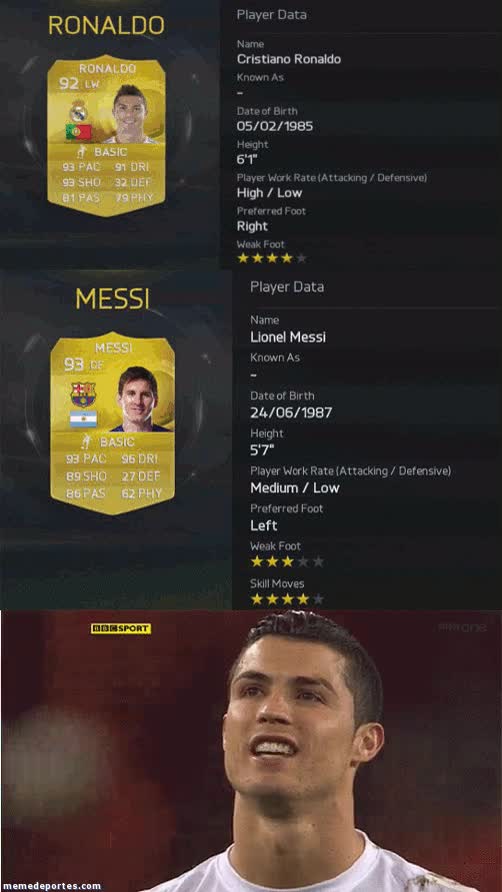Click the Portugal flag on Ronaldo card
Viewport: 502px width, 892px height.
coord(79,132)
